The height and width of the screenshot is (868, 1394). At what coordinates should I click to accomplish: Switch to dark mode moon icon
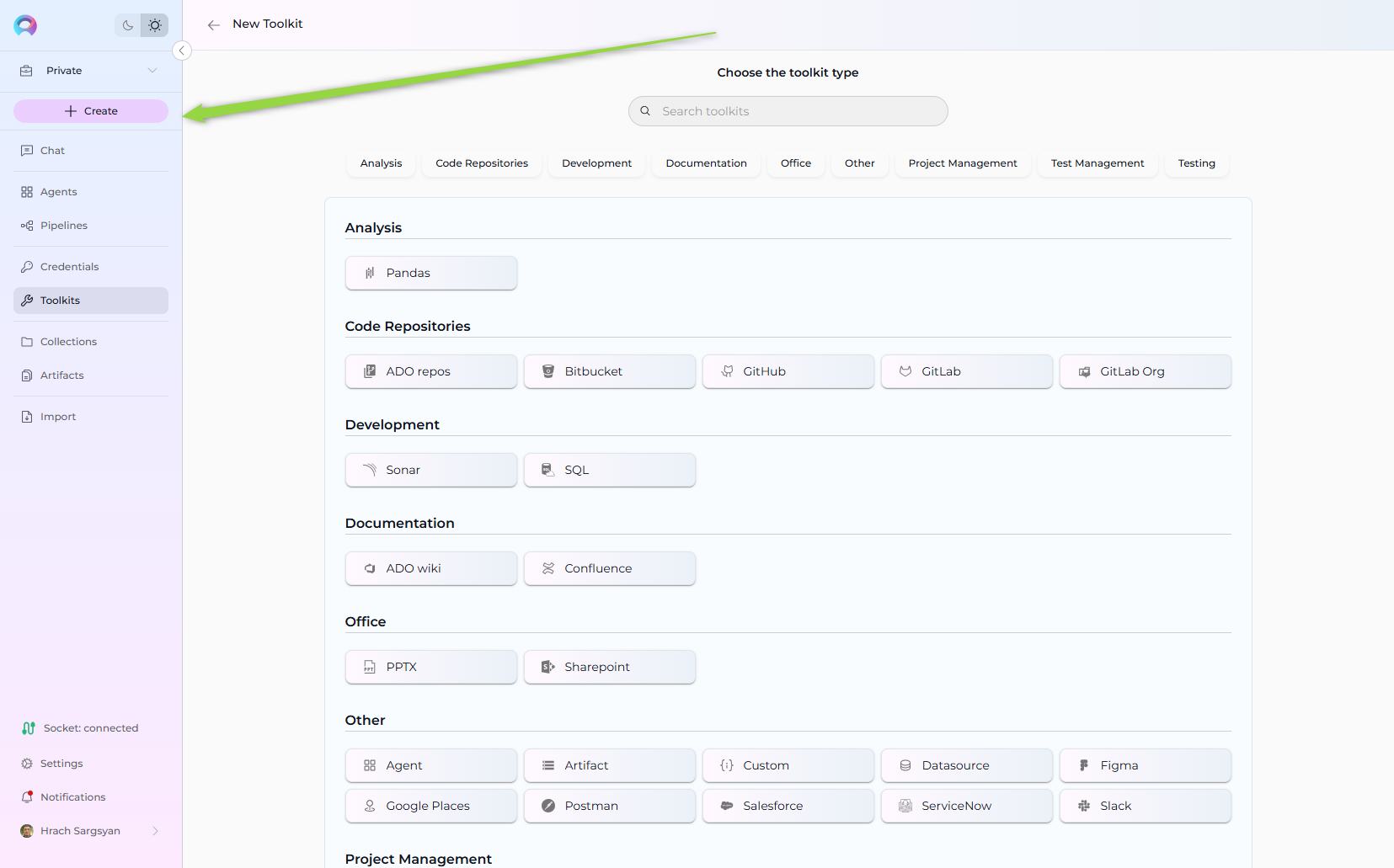128,25
